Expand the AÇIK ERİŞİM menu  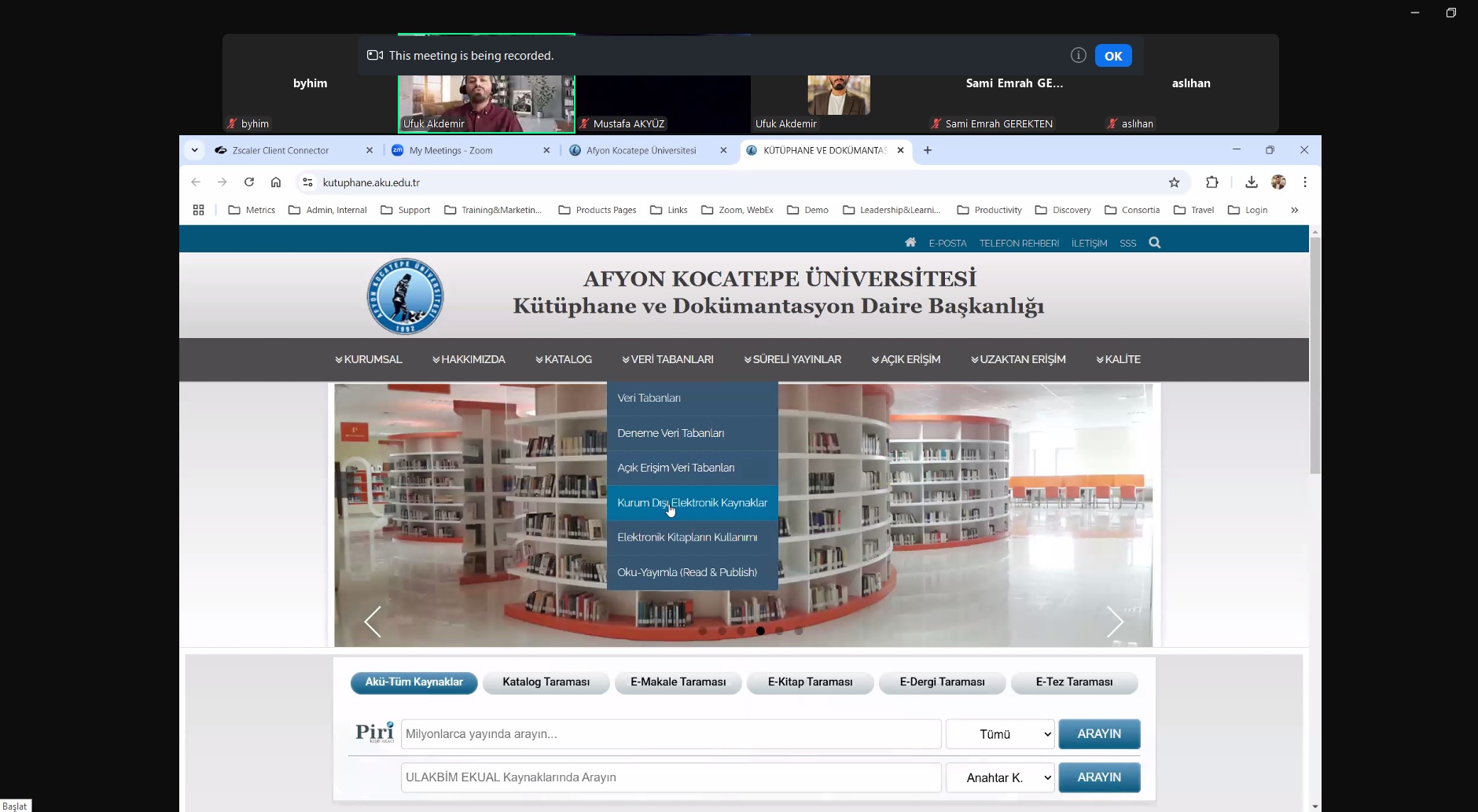906,359
